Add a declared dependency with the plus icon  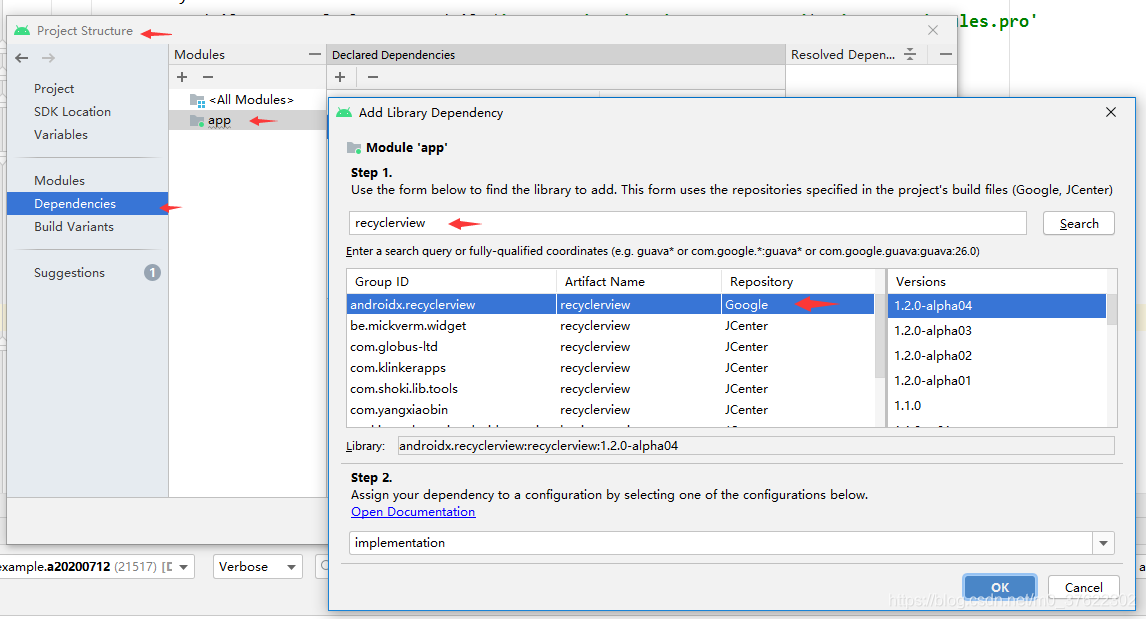point(340,77)
